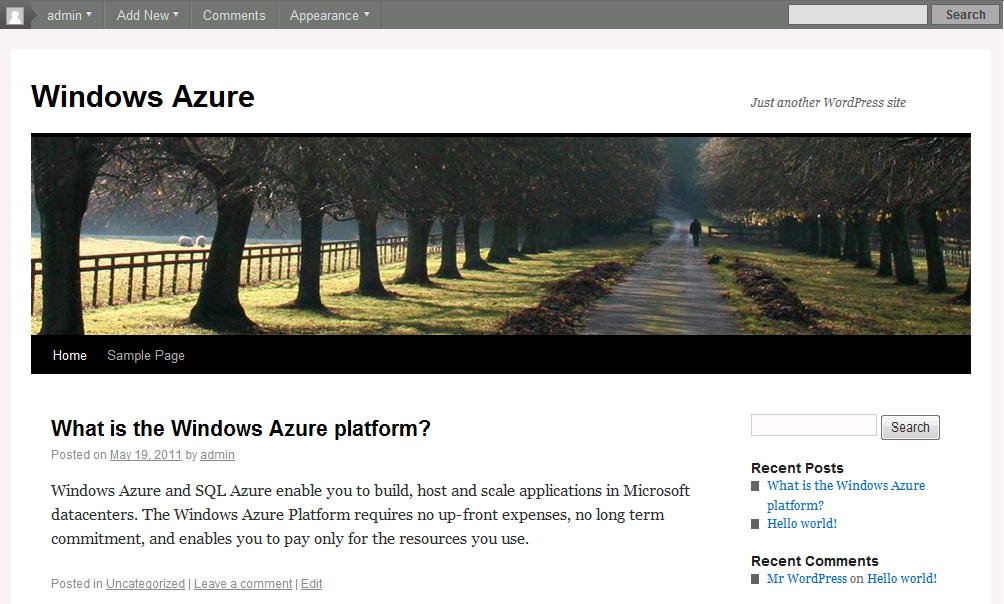Viewport: 1004px width, 604px height.
Task: Open recent post 'What is the Windows Azure platform?'
Action: coord(846,495)
